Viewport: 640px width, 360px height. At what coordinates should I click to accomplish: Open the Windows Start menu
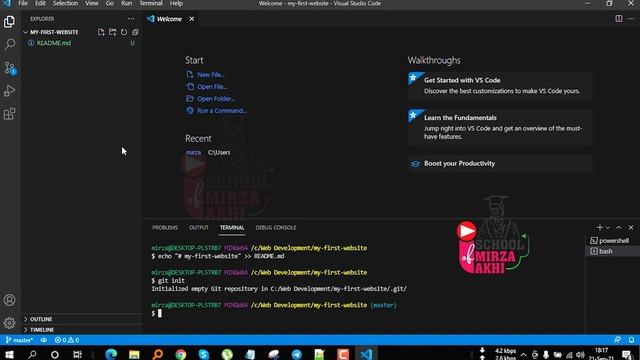[9, 354]
